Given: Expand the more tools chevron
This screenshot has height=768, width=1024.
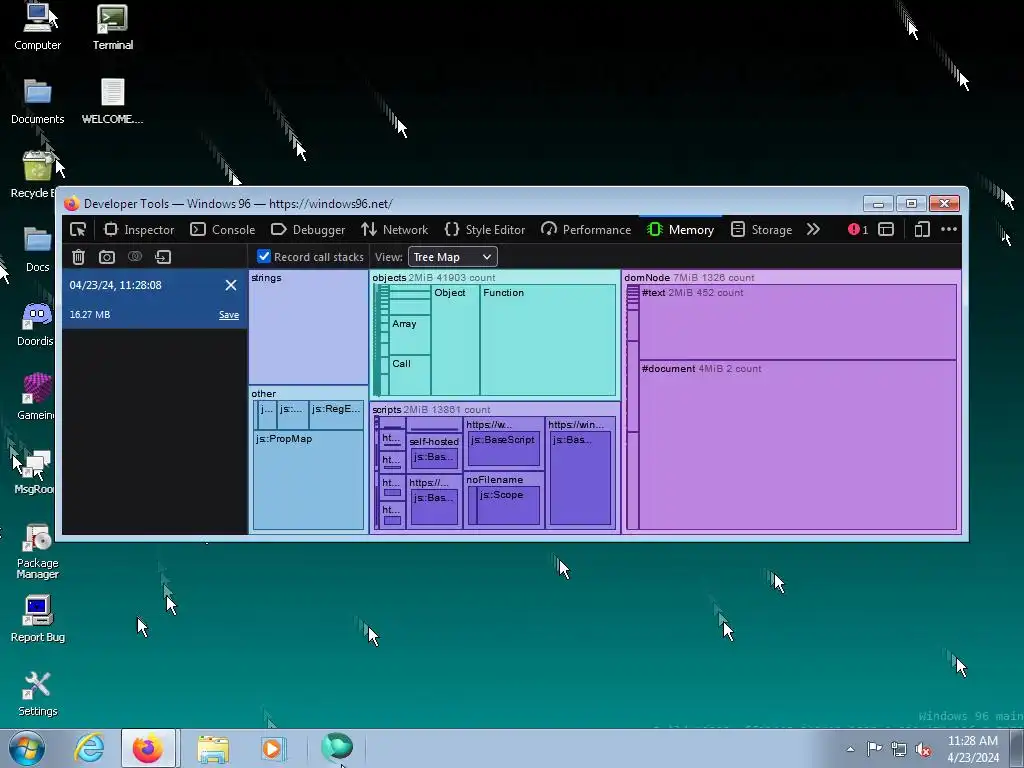Looking at the screenshot, I should click(x=813, y=229).
